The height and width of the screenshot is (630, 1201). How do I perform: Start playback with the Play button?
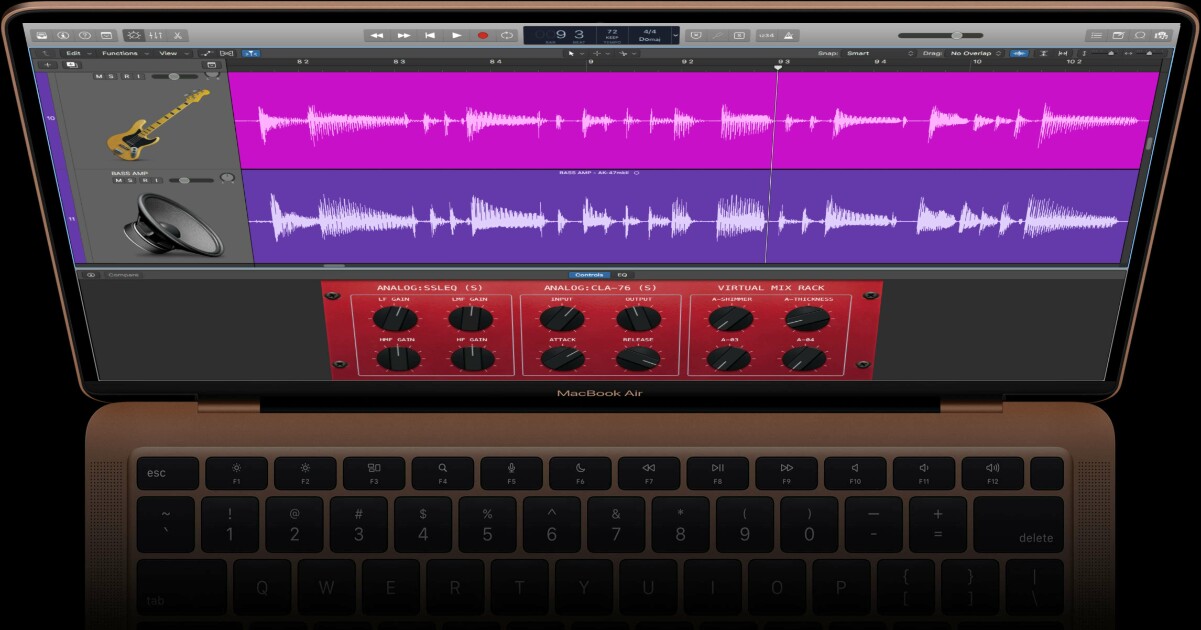(x=457, y=35)
